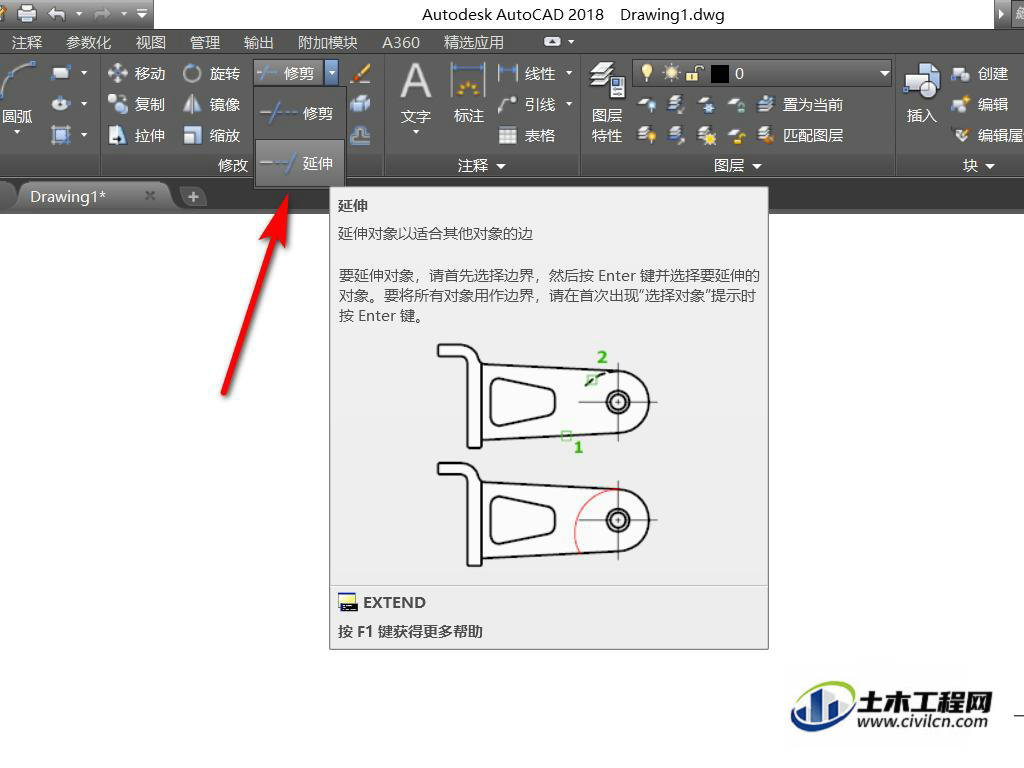Click the Layer Unlock icon
1024x768 pixels.
coord(736,135)
